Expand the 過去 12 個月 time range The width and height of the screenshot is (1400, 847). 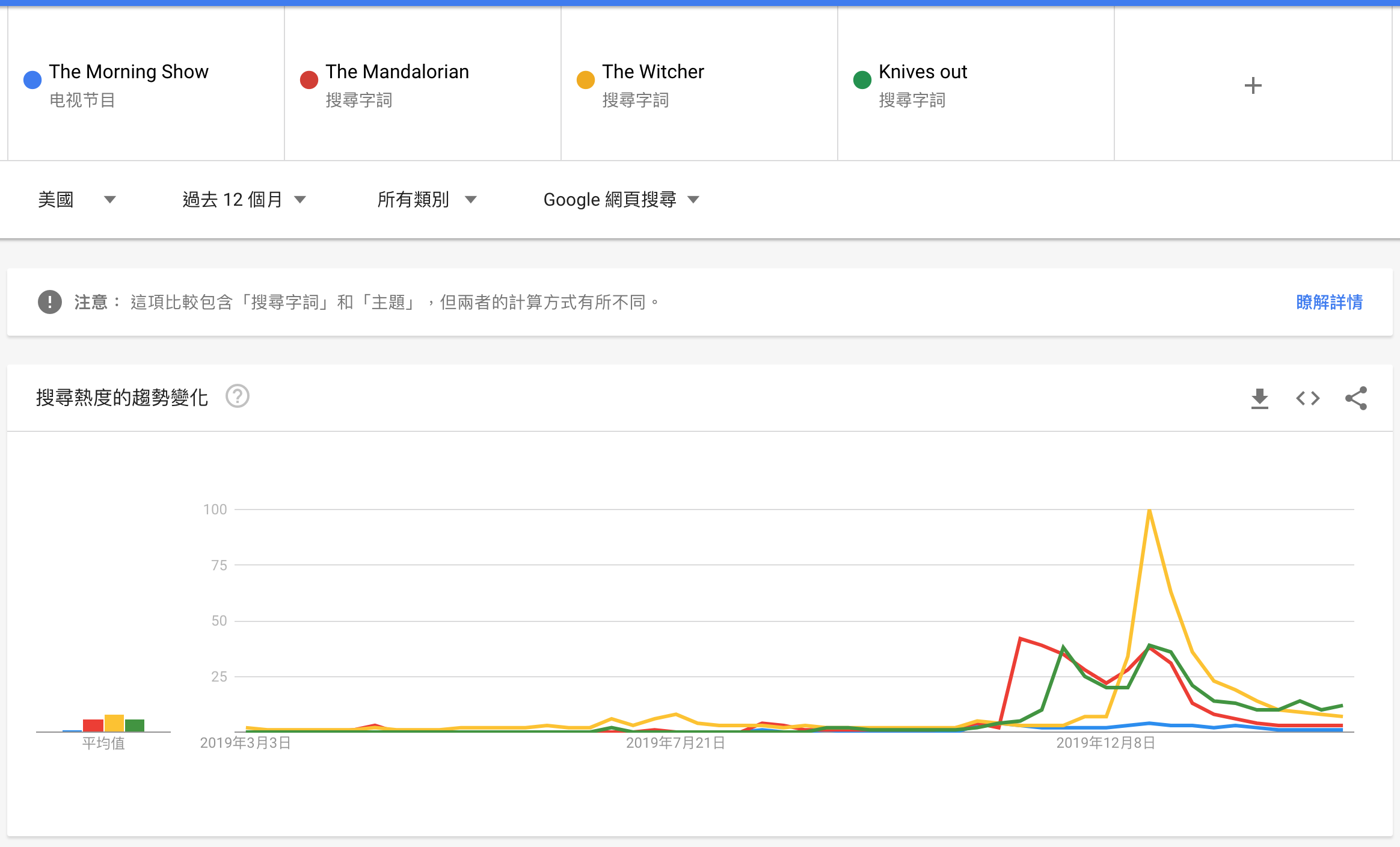(244, 199)
